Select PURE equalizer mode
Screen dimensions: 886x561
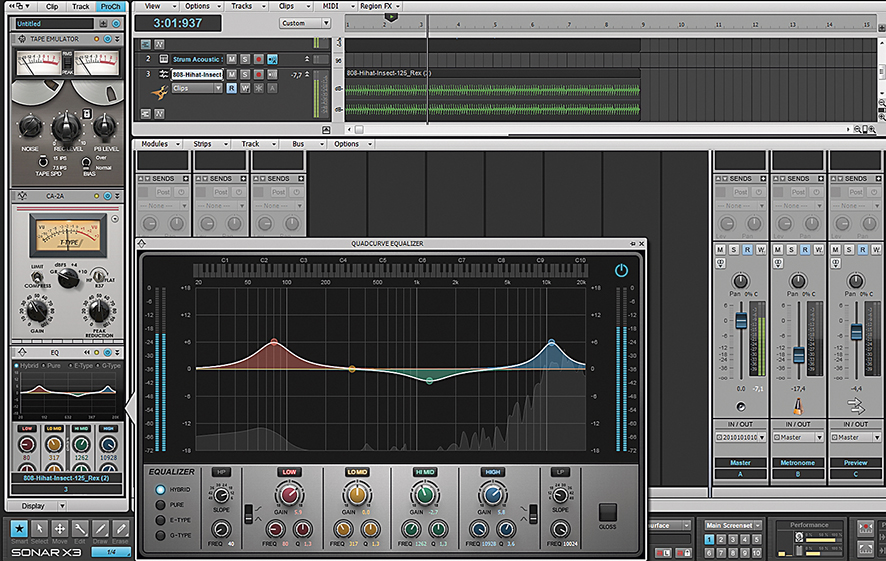(160, 505)
